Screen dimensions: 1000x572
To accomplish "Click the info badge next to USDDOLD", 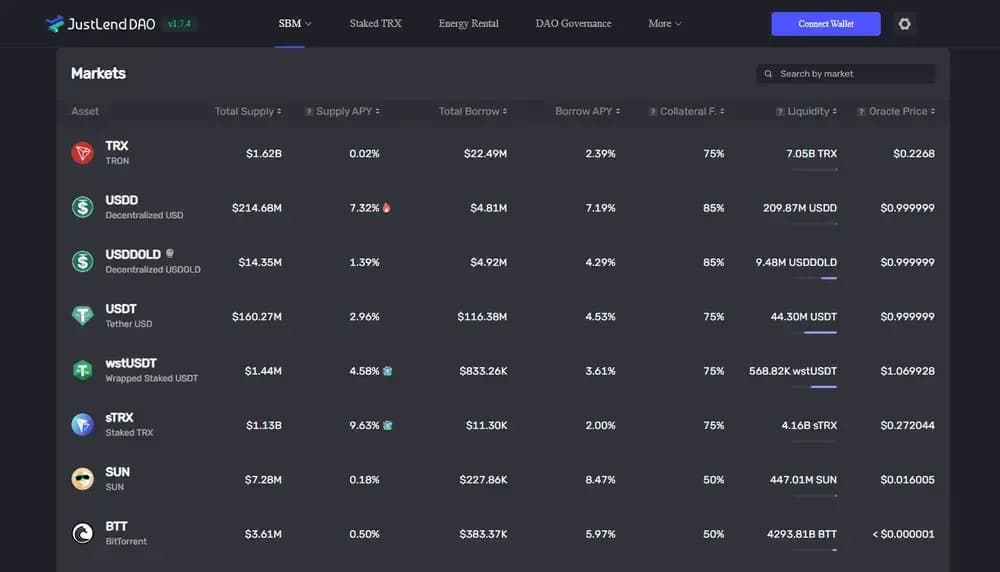I will (170, 254).
